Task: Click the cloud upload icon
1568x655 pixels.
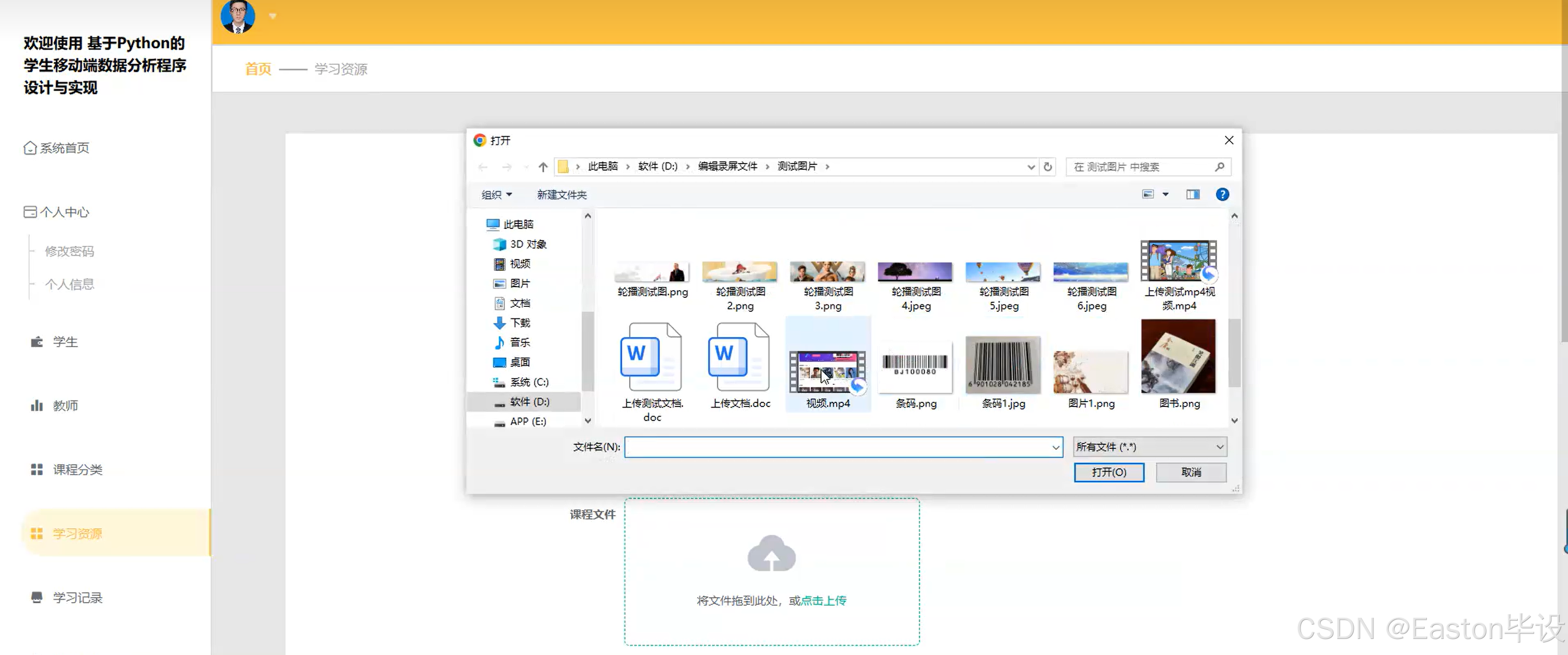Action: click(x=771, y=553)
